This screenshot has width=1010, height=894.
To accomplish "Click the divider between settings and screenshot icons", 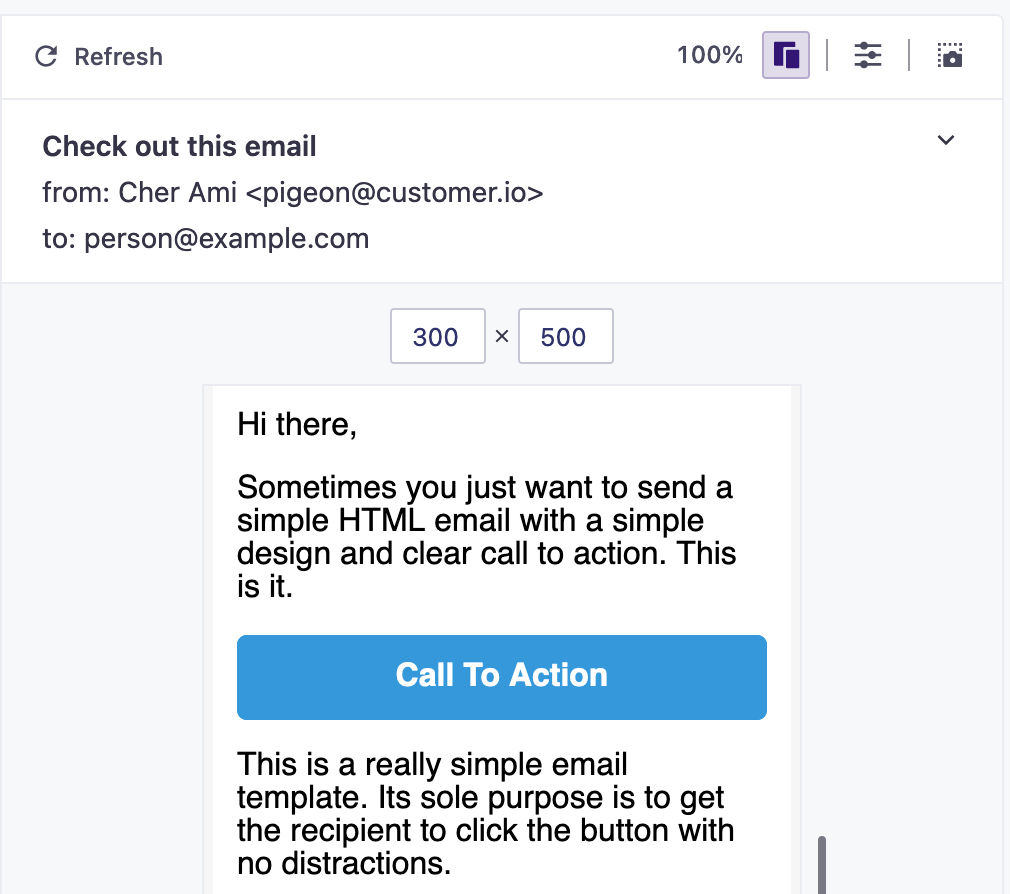I will 909,55.
